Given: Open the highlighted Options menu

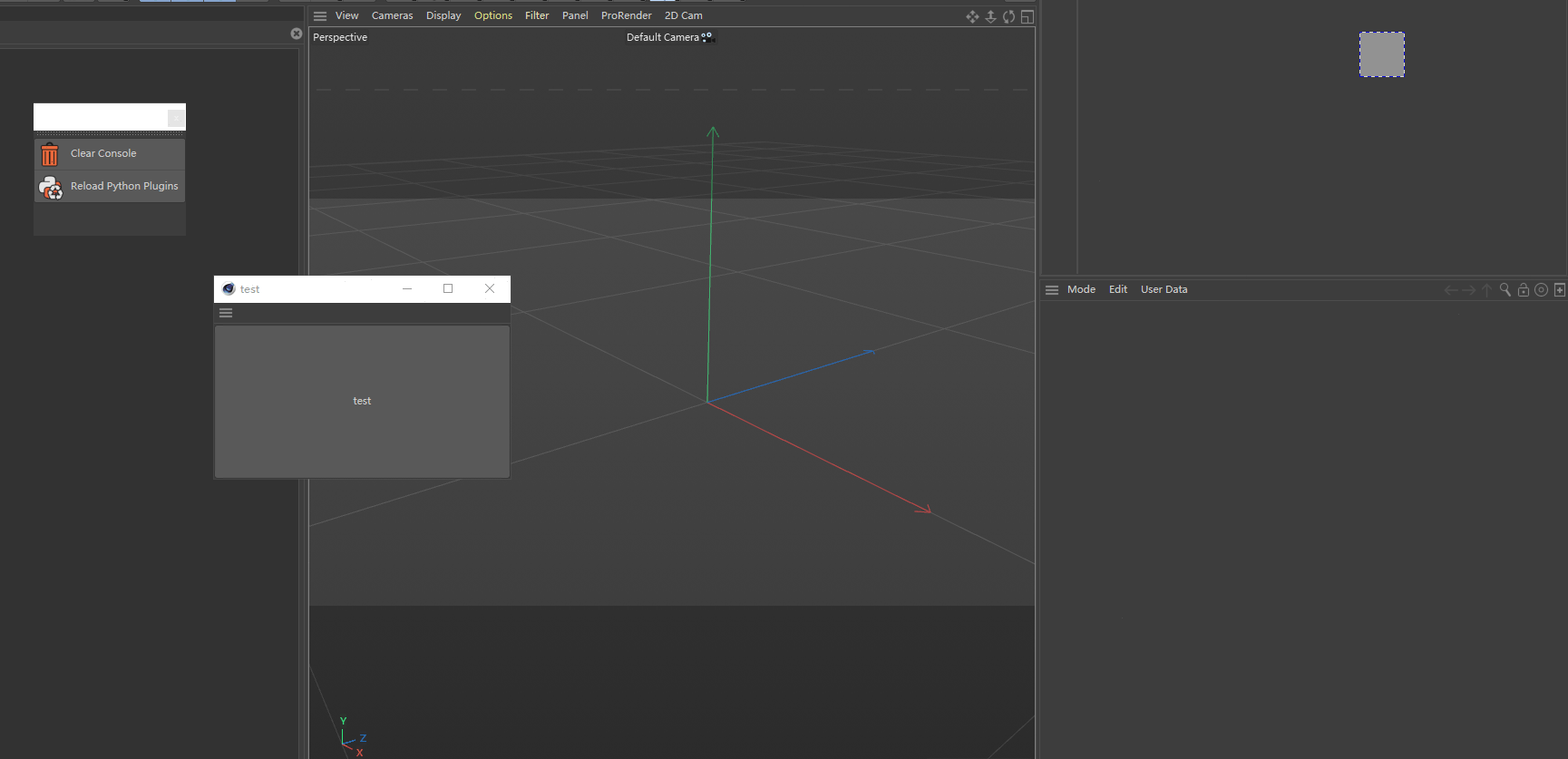Looking at the screenshot, I should point(493,15).
